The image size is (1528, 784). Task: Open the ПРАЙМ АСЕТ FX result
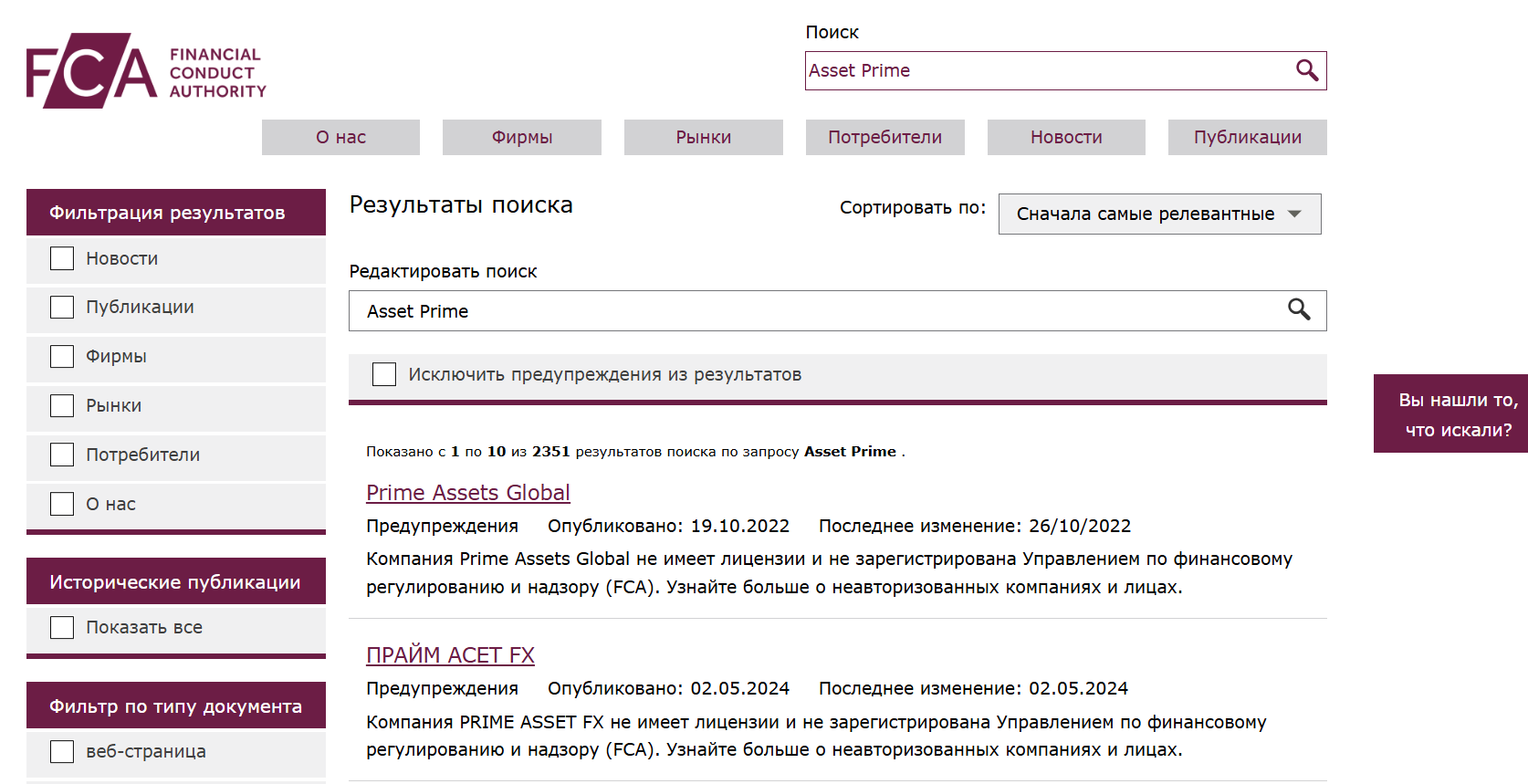coord(450,655)
